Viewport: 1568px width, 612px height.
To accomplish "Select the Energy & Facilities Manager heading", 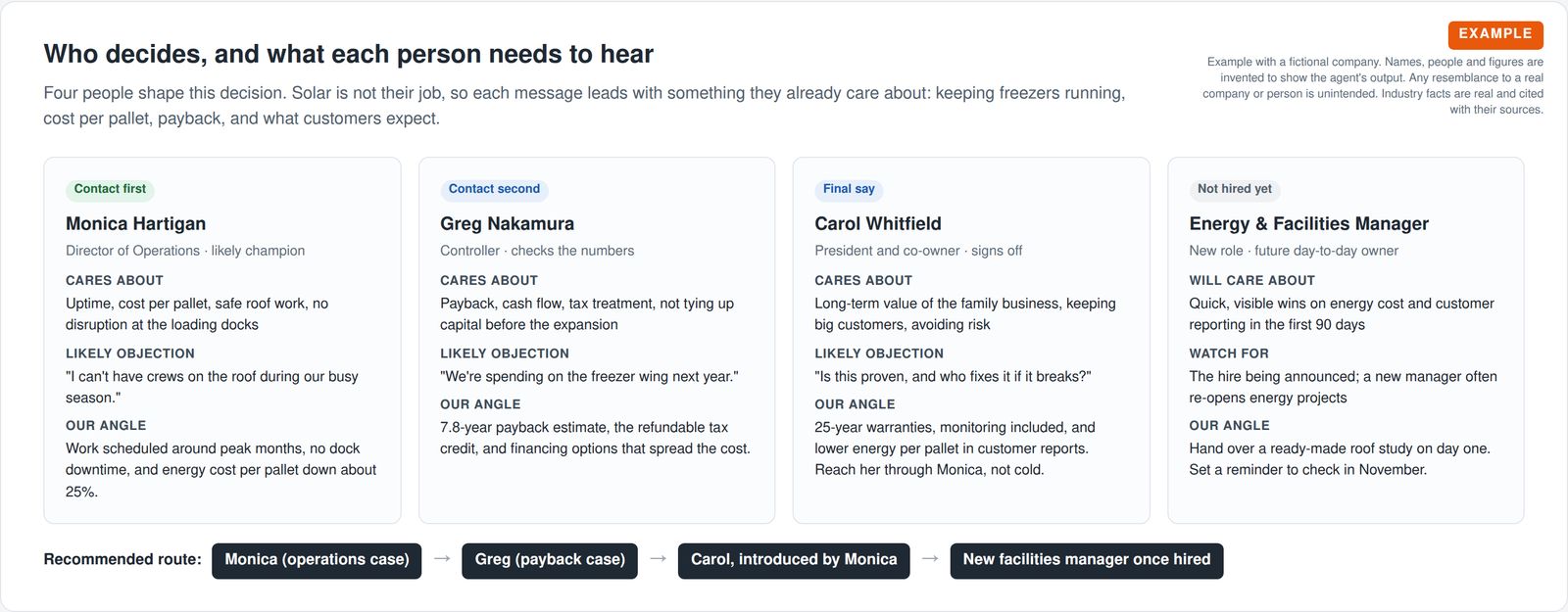I will pyautogui.click(x=1308, y=223).
